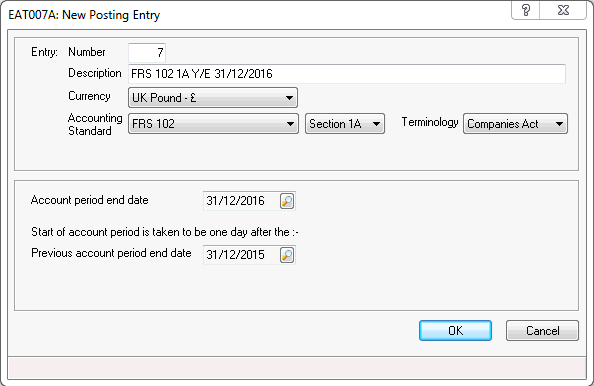This screenshot has height=386, width=594.
Task: Open the FRS 102 Accounting Standard dropdown
Action: [x=213, y=123]
